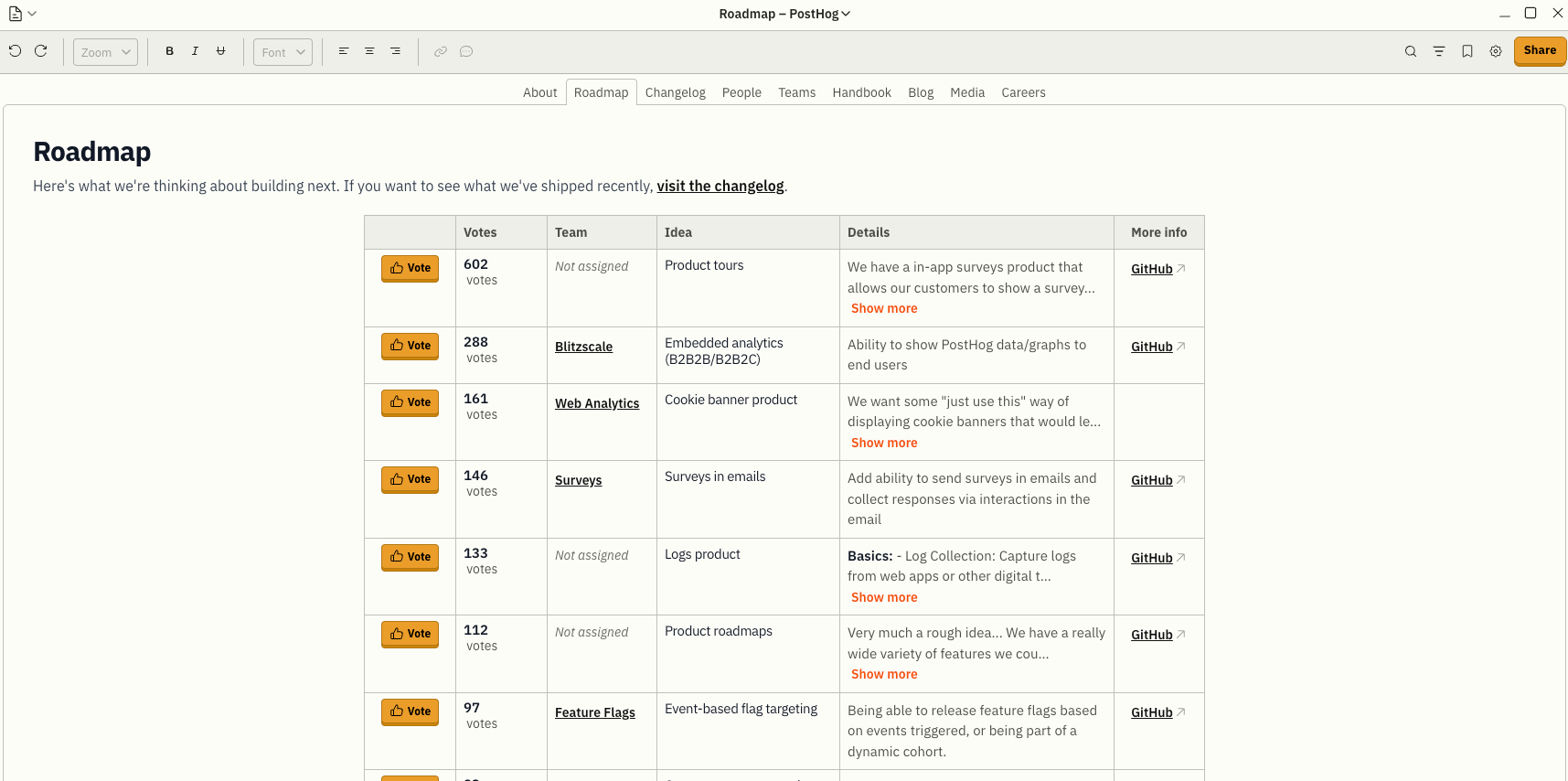Toggle bold formatting
The height and width of the screenshot is (781, 1568).
point(169,51)
